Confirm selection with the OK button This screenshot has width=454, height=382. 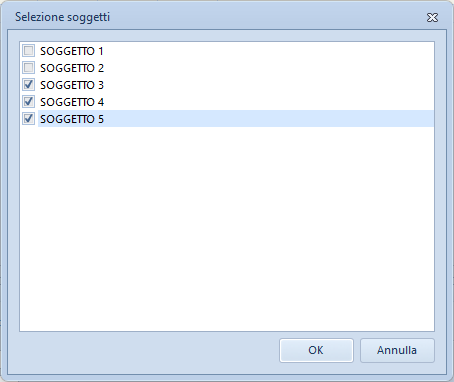(x=316, y=350)
